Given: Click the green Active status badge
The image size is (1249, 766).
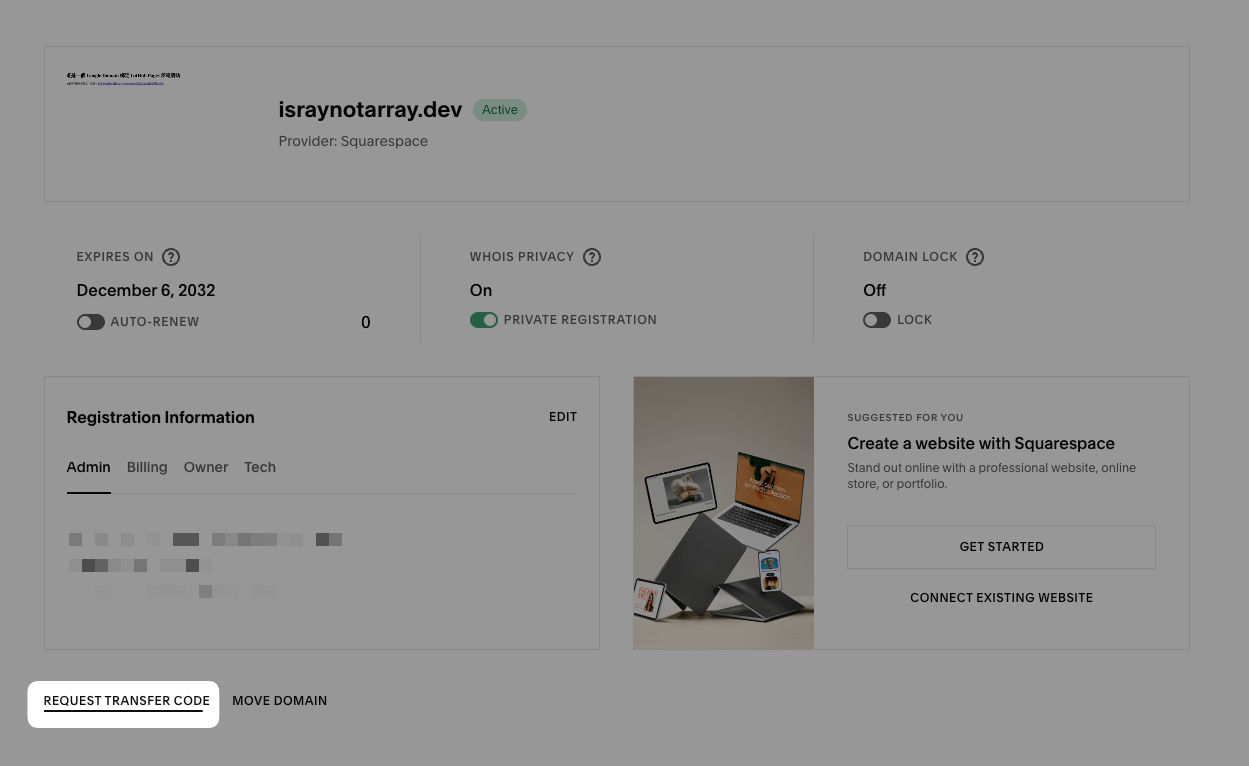Looking at the screenshot, I should (500, 110).
